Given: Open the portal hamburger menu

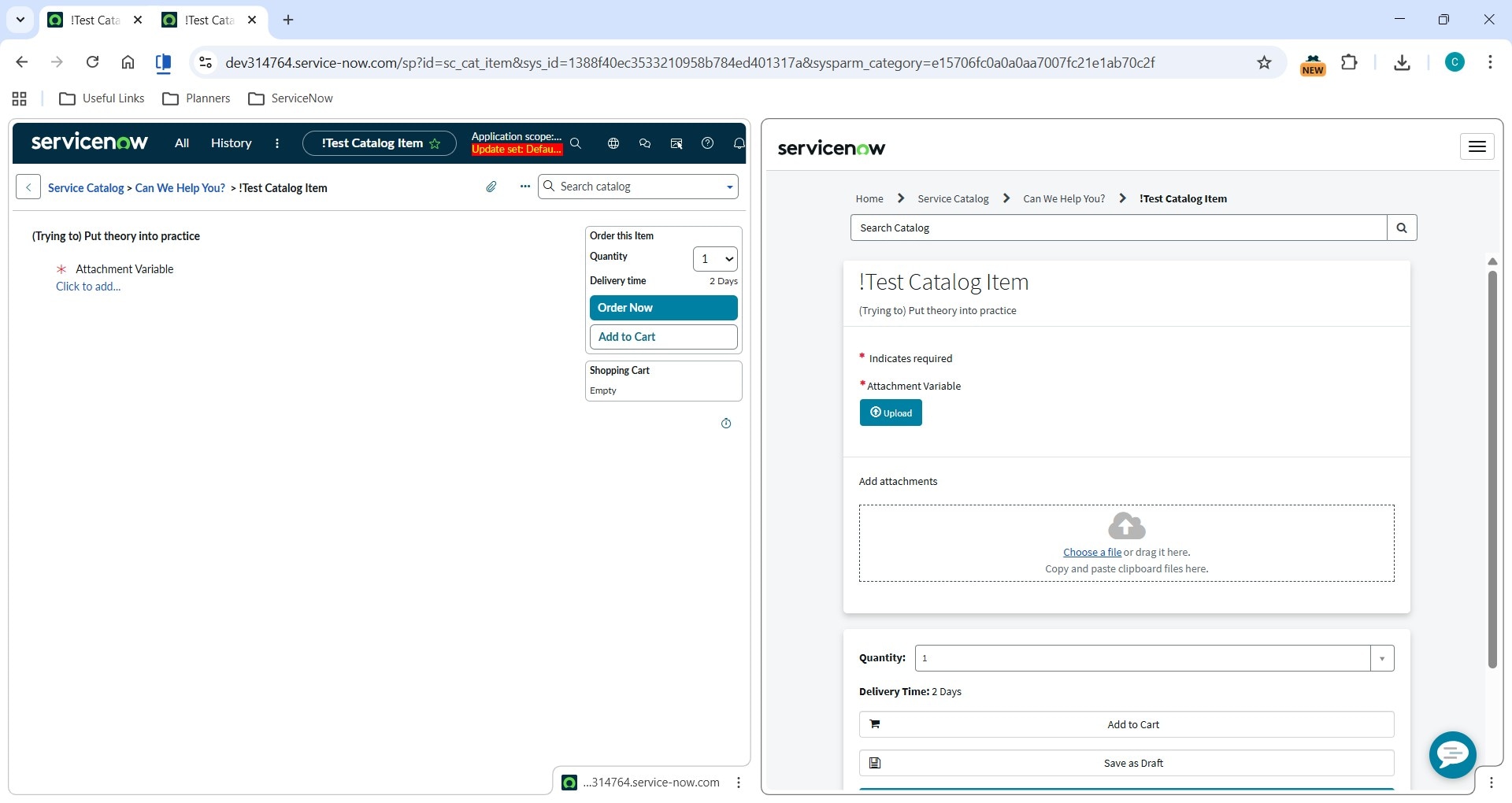Looking at the screenshot, I should tap(1477, 146).
